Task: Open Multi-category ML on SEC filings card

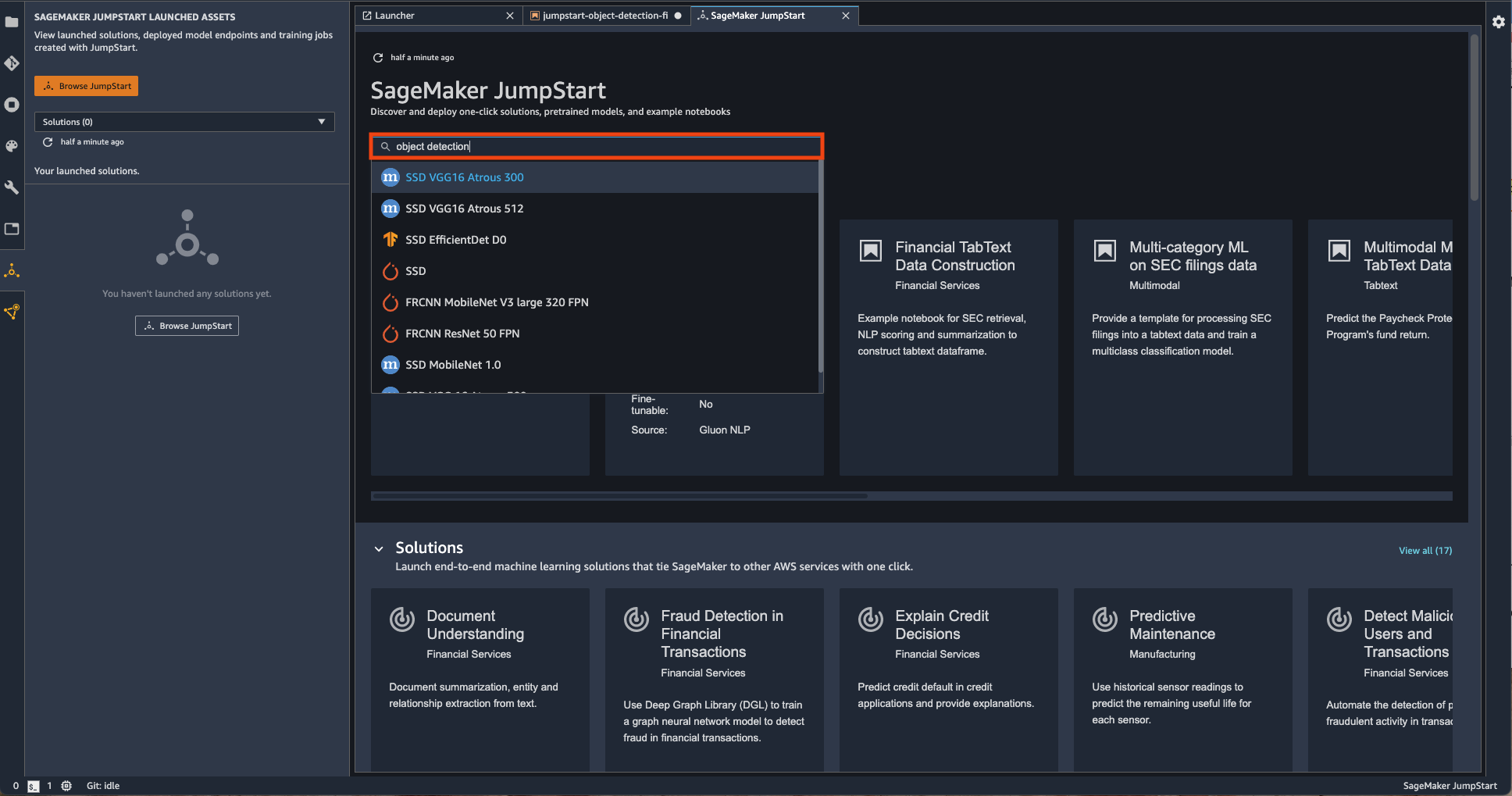Action: (x=1183, y=348)
